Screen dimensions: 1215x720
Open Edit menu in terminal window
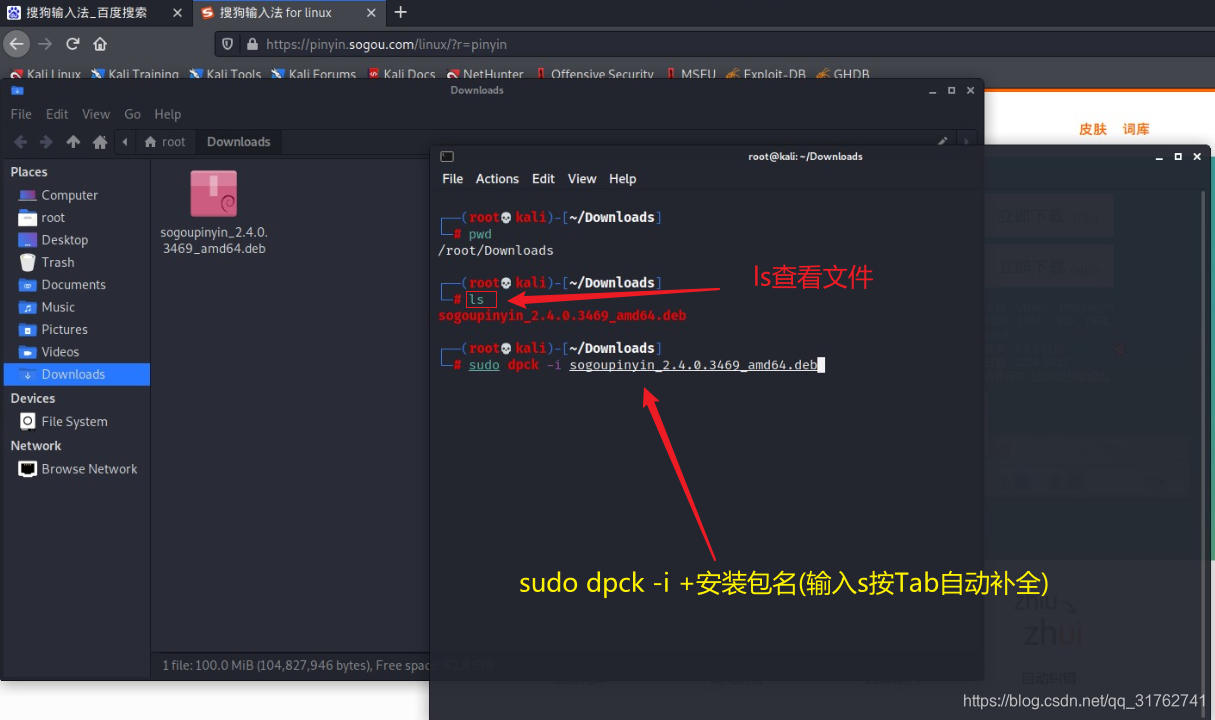coord(543,179)
